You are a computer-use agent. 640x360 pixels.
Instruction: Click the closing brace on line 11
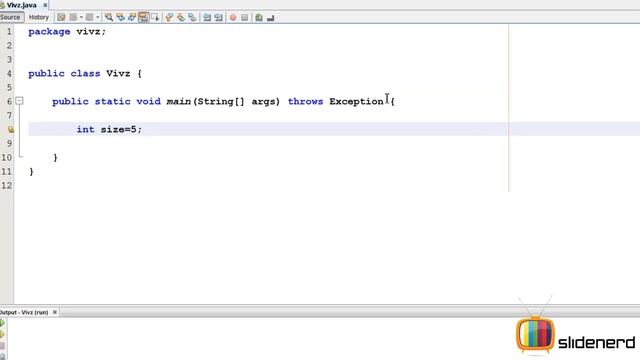pos(31,172)
